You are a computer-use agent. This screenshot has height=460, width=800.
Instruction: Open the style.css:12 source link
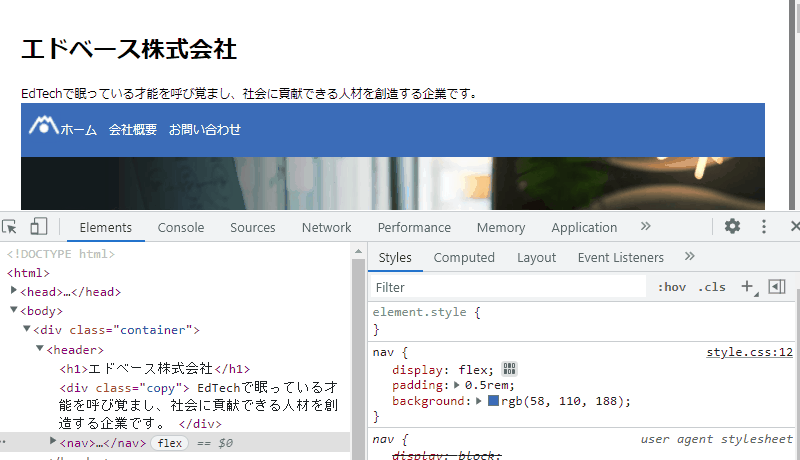point(749,352)
